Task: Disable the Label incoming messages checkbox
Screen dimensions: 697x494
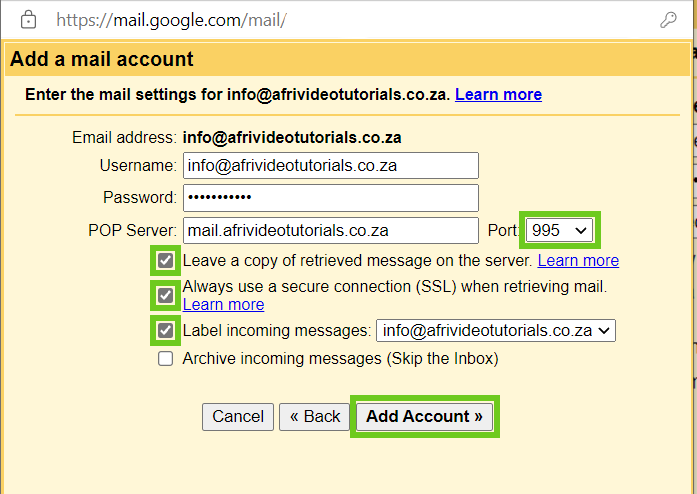Action: [x=165, y=330]
